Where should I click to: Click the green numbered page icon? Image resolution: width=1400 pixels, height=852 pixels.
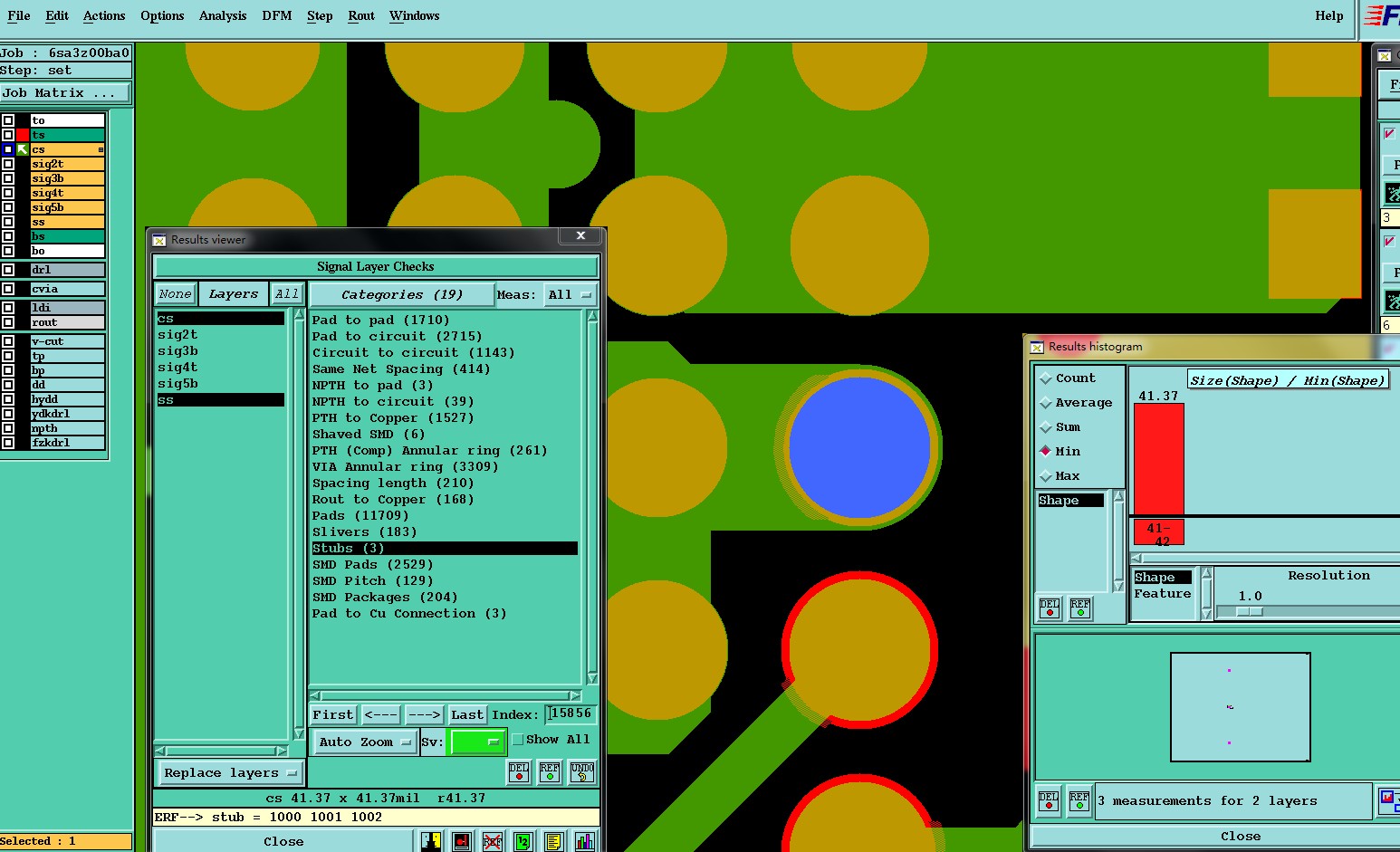tap(523, 841)
